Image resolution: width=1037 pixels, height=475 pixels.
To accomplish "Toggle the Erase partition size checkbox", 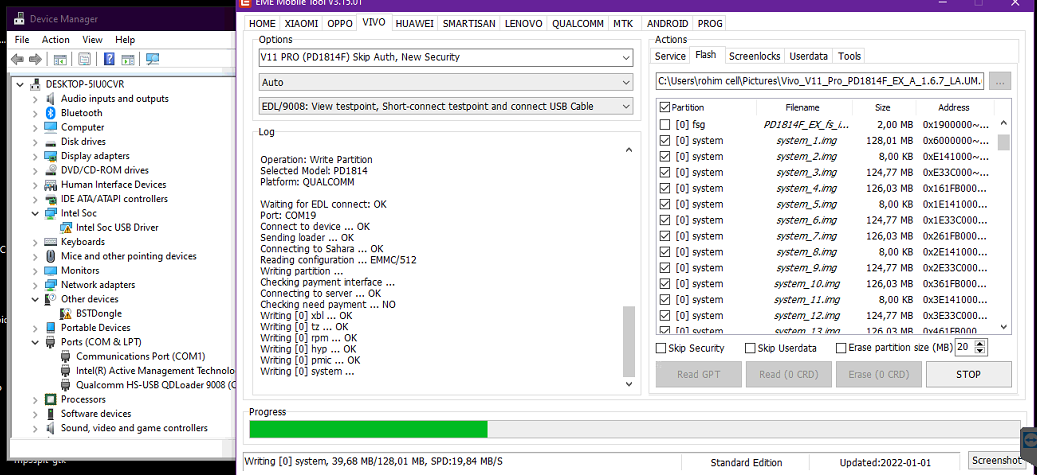I will (838, 348).
